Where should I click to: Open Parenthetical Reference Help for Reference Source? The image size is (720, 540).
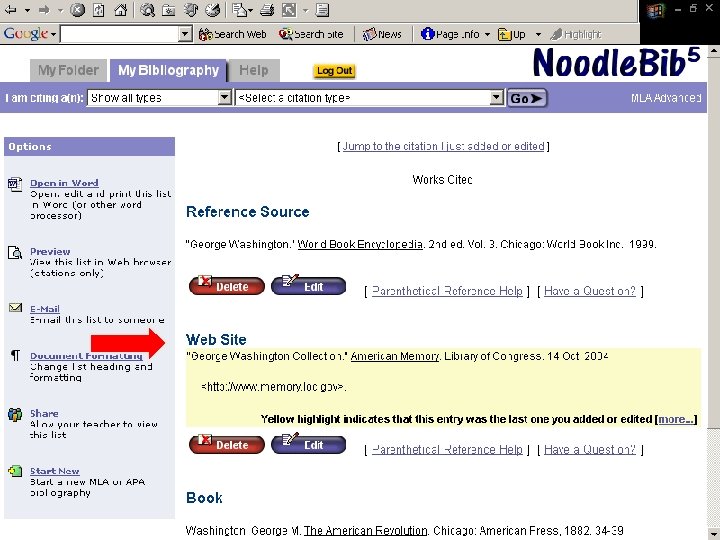pos(447,291)
